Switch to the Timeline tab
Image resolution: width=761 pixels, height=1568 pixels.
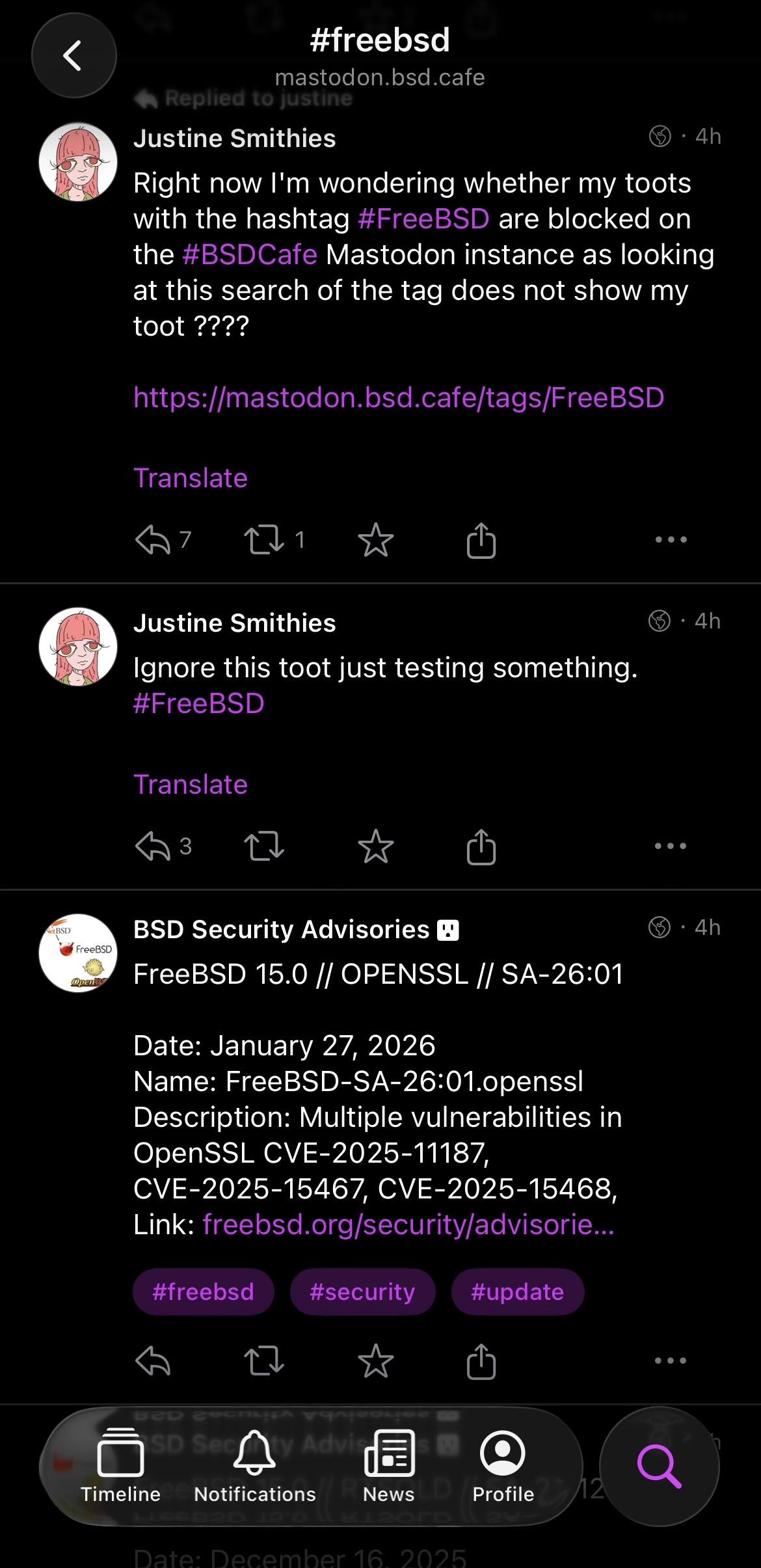point(120,1467)
